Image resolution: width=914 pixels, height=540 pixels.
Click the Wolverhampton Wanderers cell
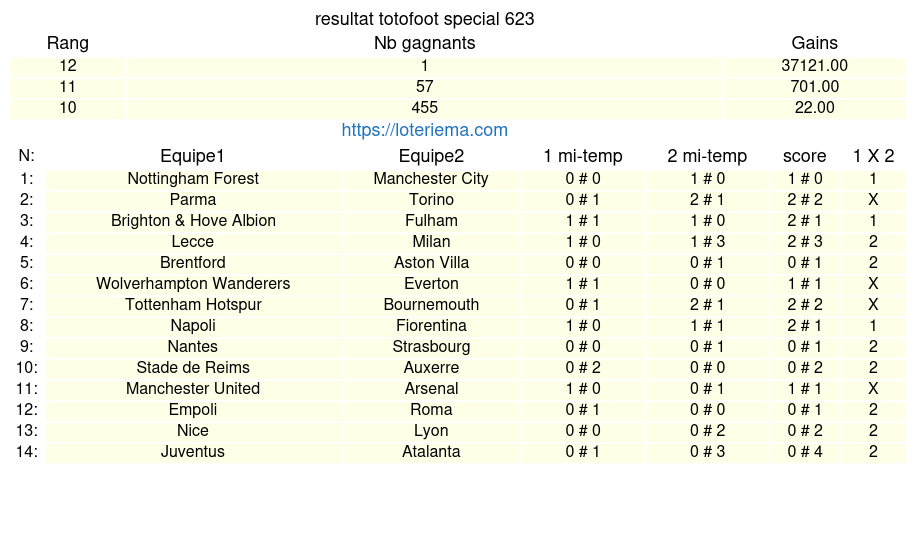pyautogui.click(x=192, y=284)
